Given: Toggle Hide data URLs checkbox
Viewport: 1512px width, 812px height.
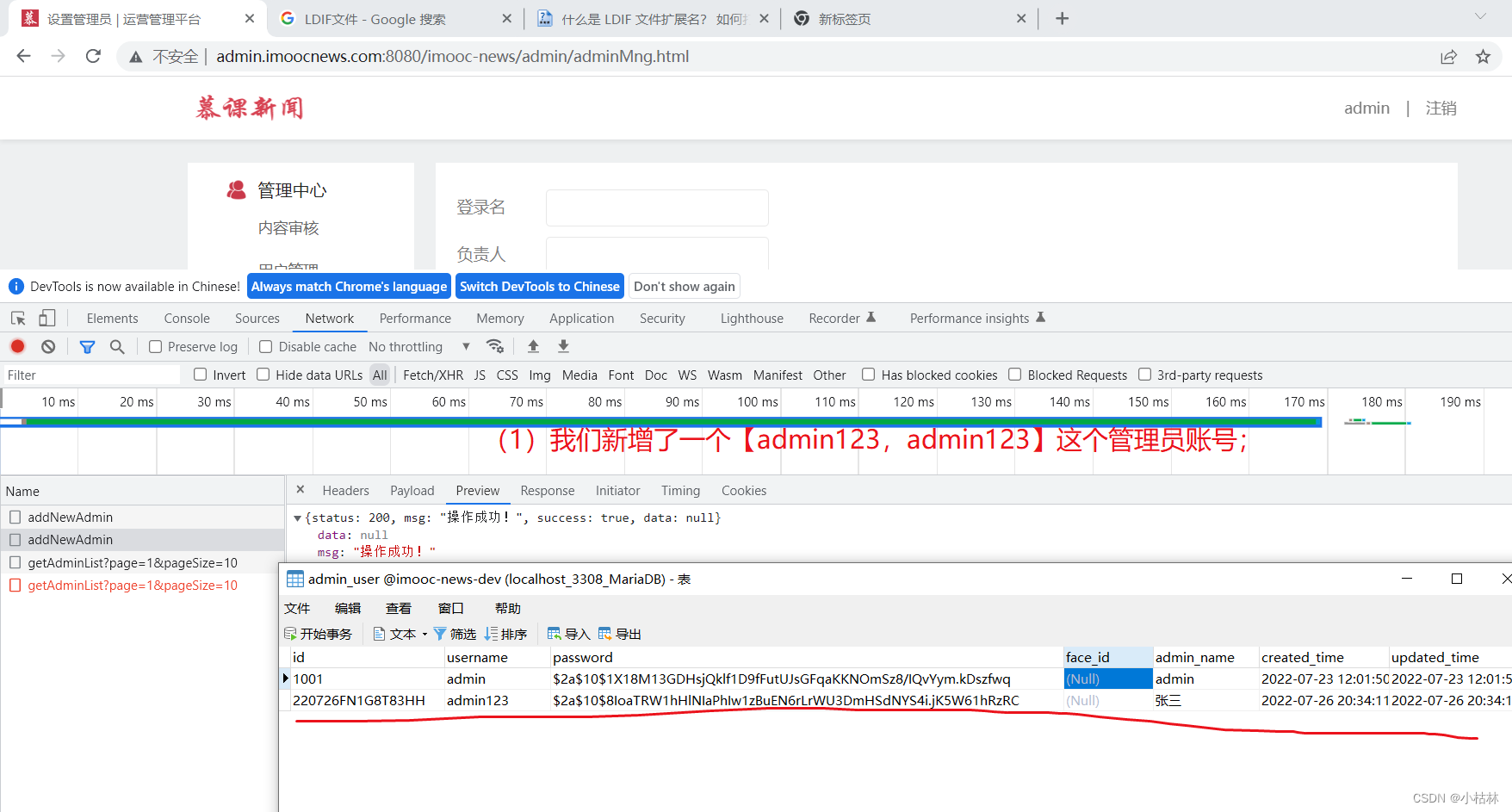Looking at the screenshot, I should tap(263, 375).
